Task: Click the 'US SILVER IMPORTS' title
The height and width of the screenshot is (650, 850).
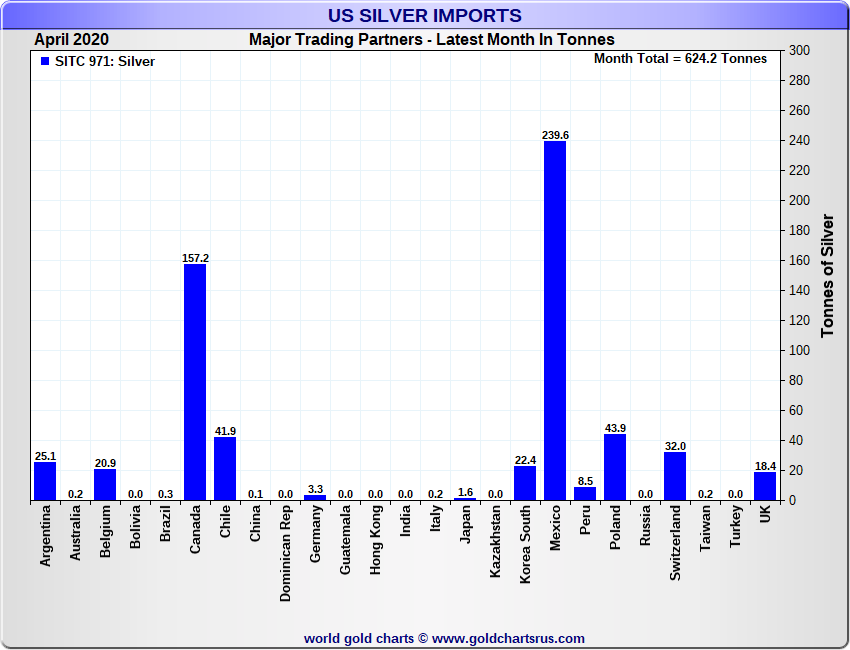Action: tap(424, 15)
